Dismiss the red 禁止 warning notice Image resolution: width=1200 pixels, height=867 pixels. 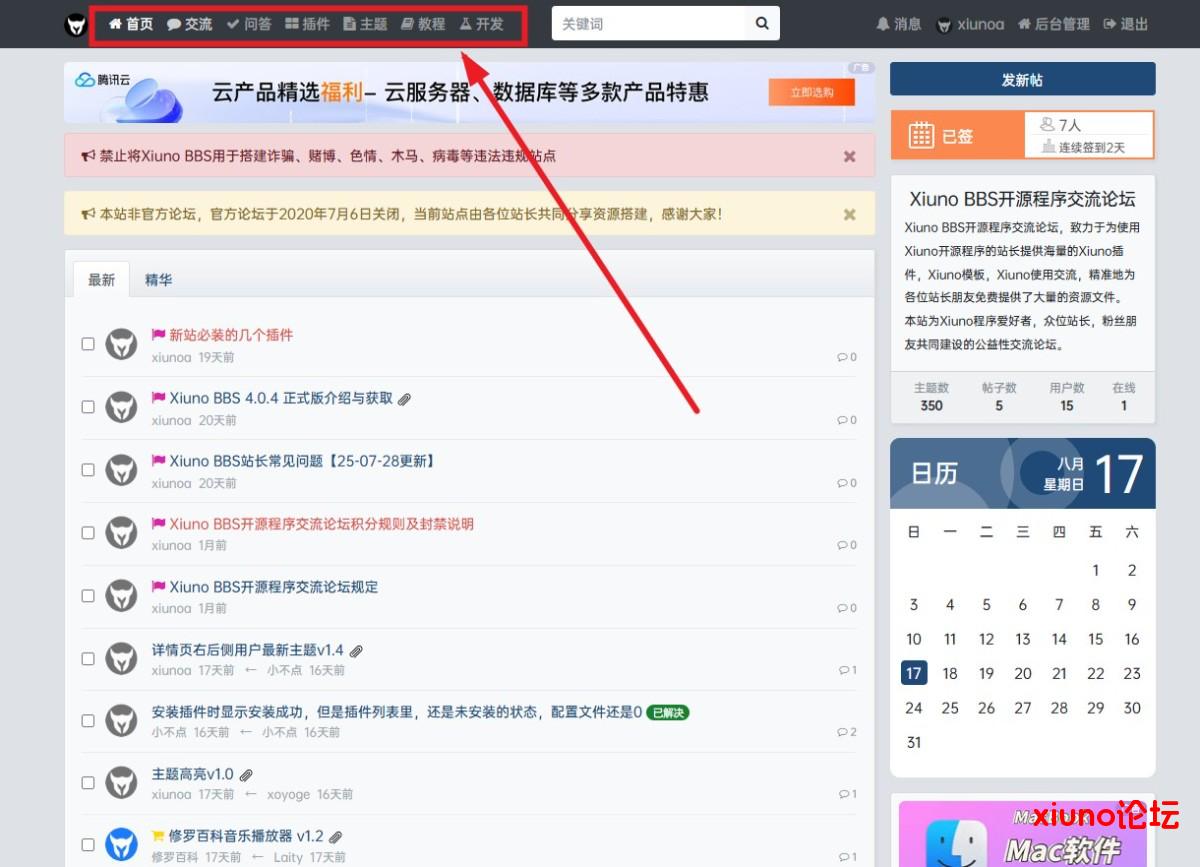(x=849, y=156)
